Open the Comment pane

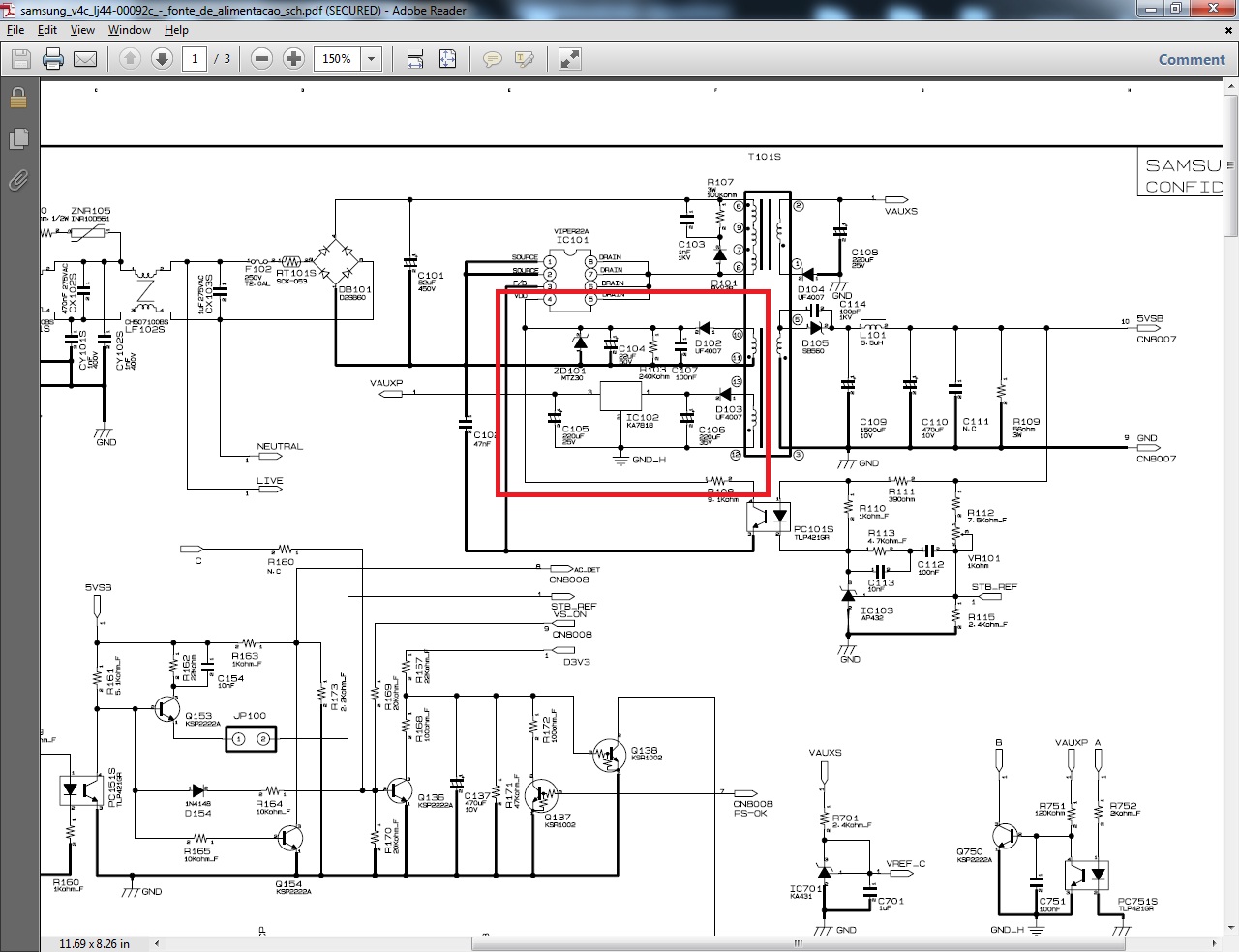point(1192,59)
